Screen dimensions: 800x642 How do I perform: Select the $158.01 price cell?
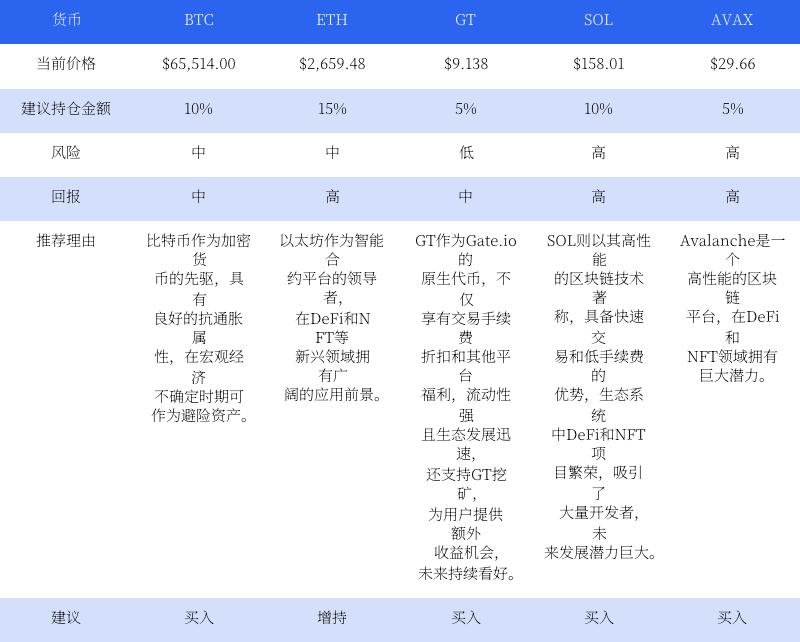point(599,64)
